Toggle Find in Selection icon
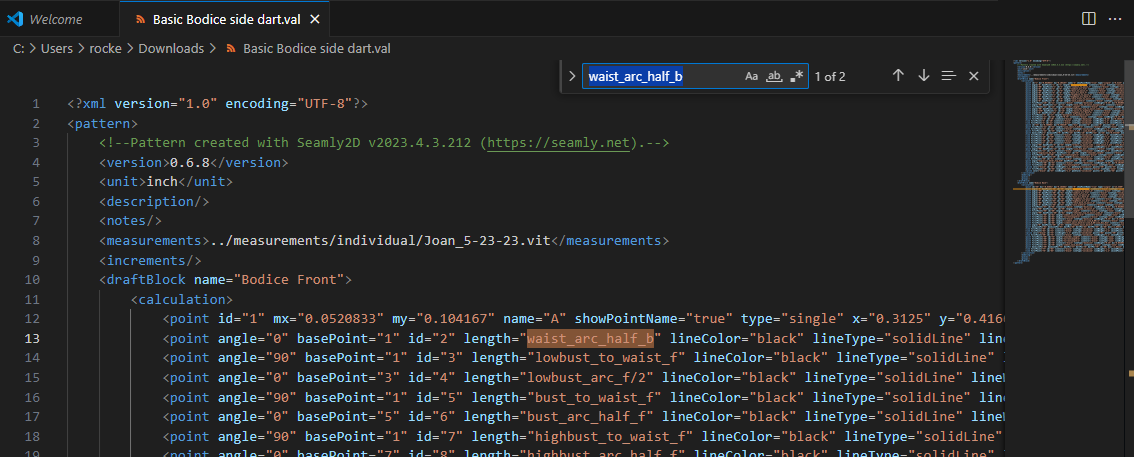Screen dimensions: 1134x457 coord(949,75)
